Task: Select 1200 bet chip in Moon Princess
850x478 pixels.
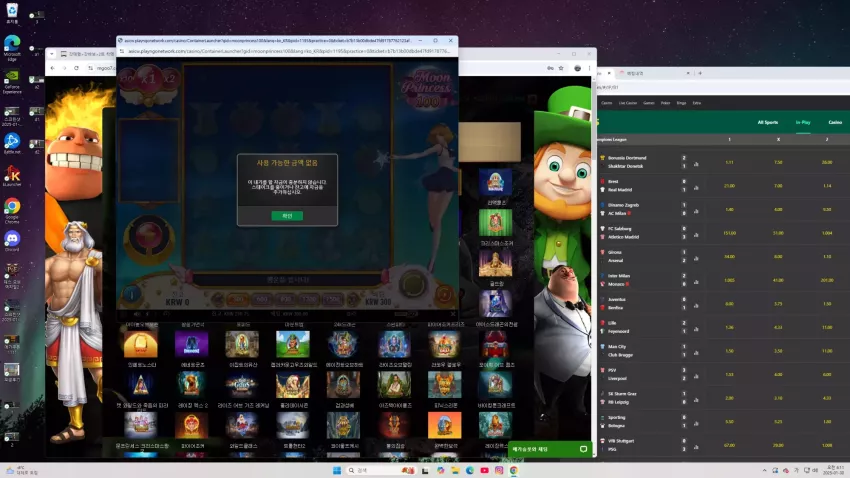Action: click(x=310, y=299)
